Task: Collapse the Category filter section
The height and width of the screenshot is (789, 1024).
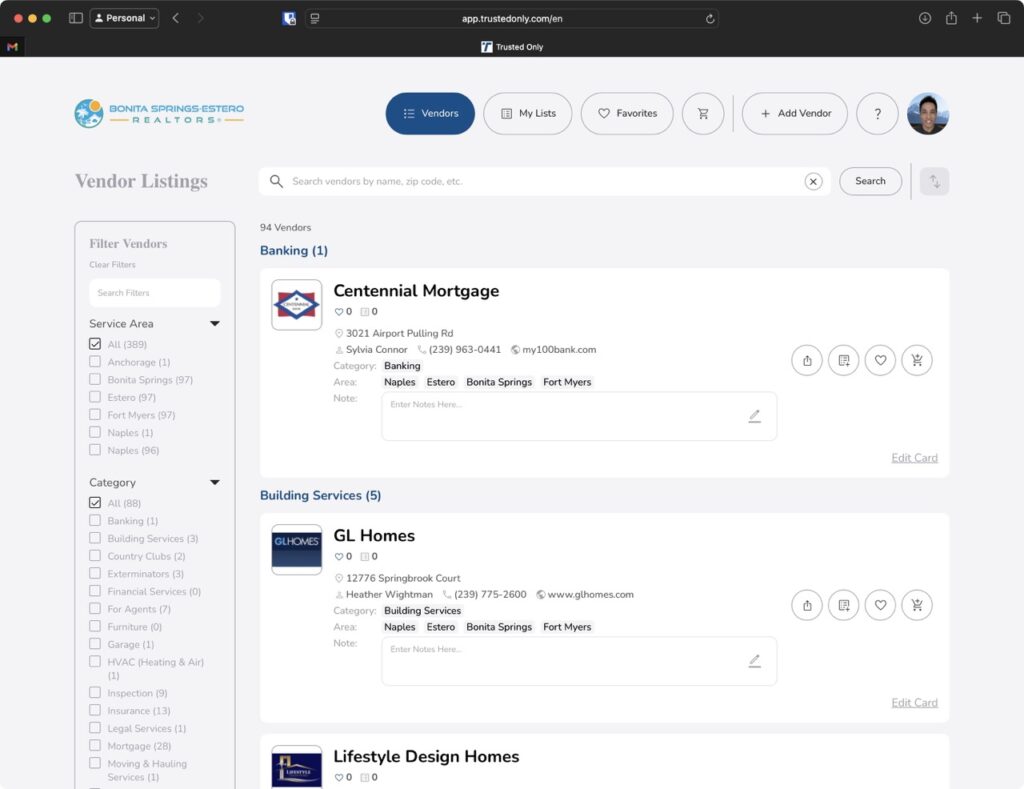Action: (214, 483)
